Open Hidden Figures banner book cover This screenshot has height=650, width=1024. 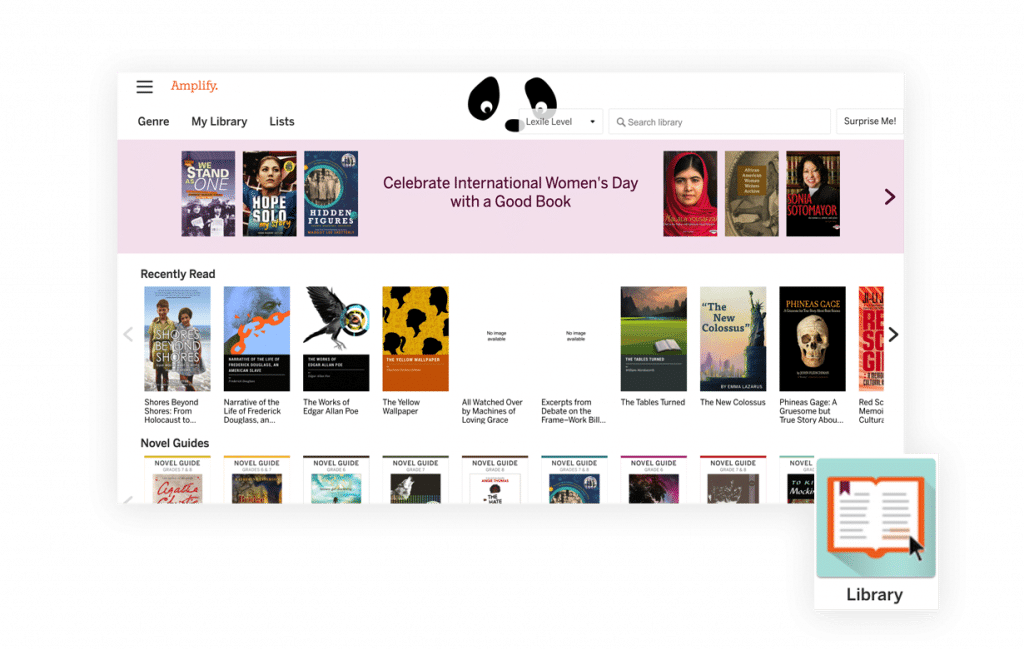(330, 193)
